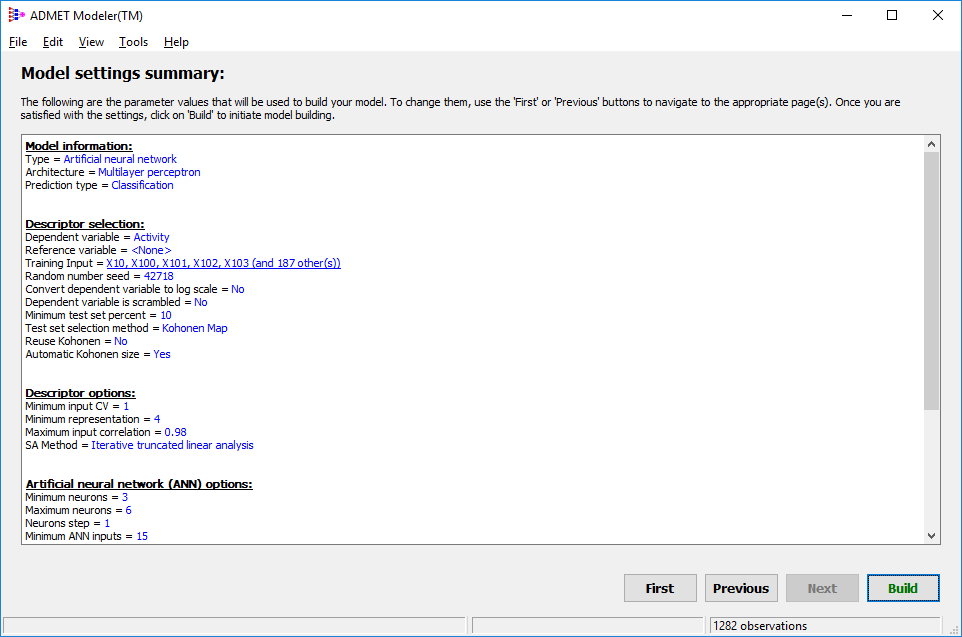This screenshot has width=962, height=637.
Task: Click Build to start model building
Action: [903, 588]
